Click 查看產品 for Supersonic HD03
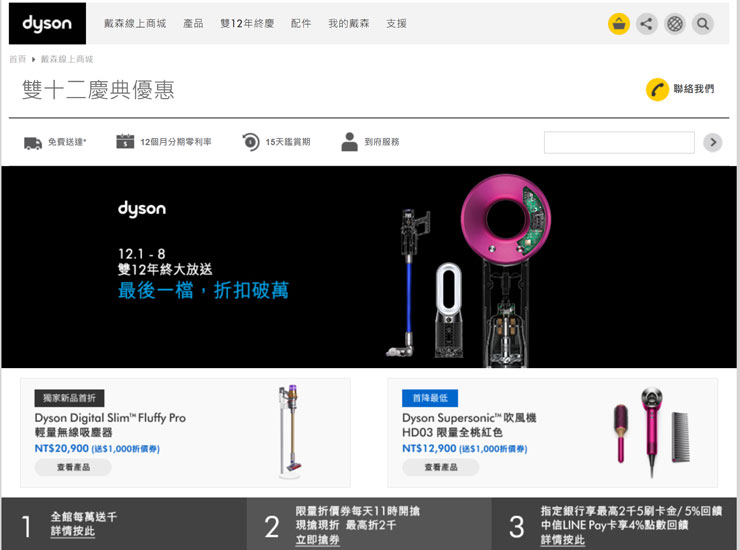The image size is (740, 550). pyautogui.click(x=441, y=467)
